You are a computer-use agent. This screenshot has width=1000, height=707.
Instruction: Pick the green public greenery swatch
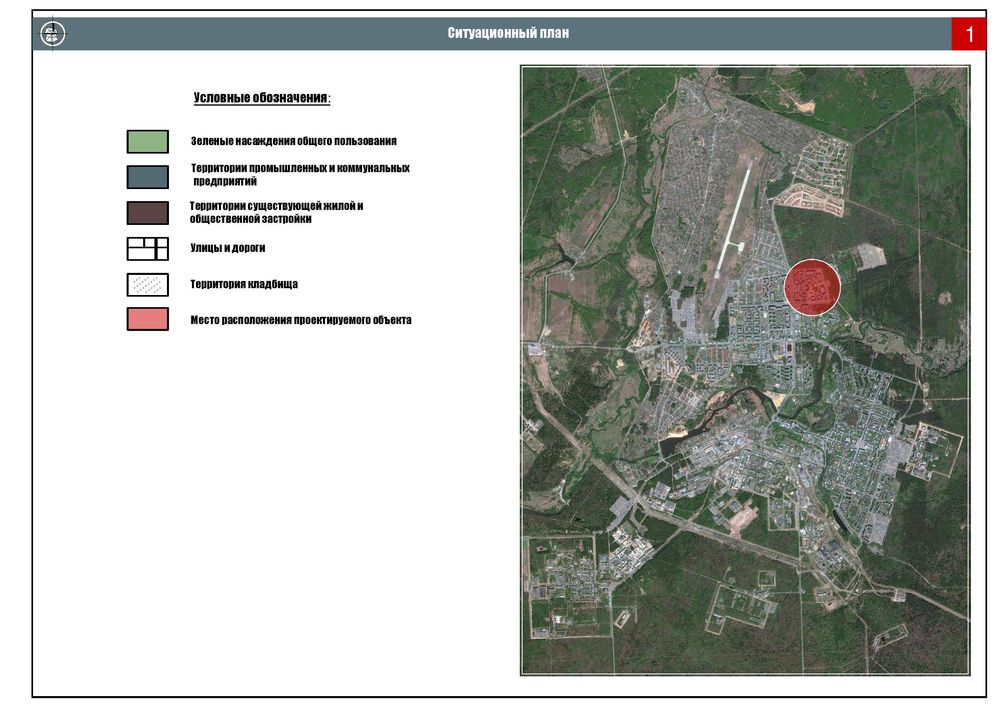pyautogui.click(x=147, y=142)
